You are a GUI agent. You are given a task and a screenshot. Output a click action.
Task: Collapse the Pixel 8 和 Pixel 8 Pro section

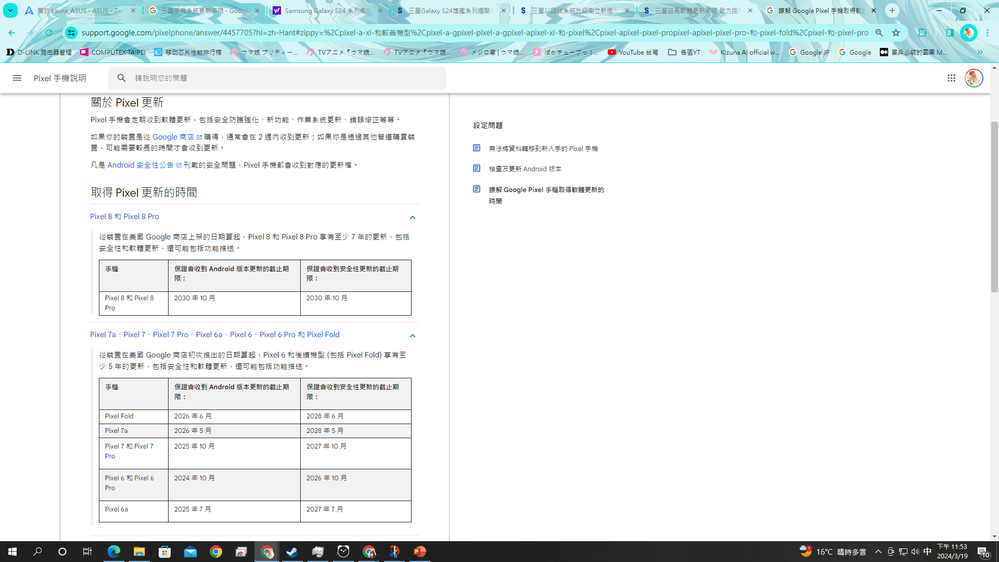click(x=412, y=217)
